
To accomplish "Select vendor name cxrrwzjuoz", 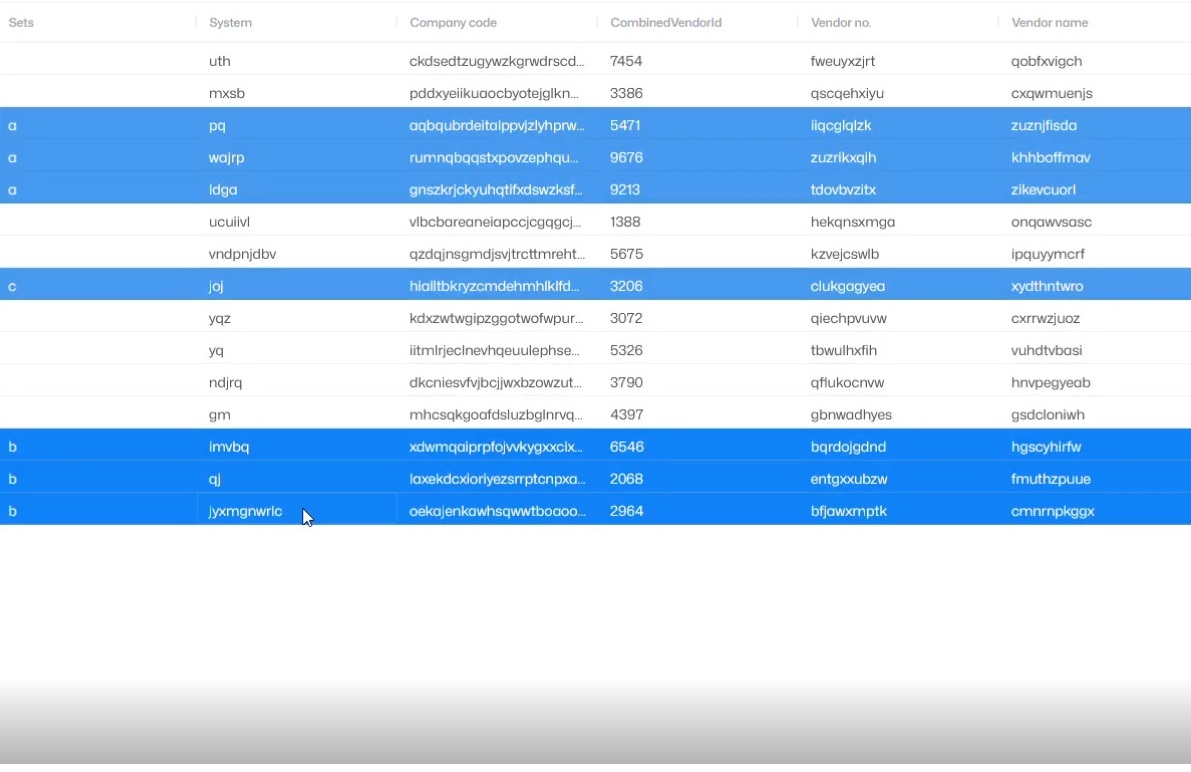I will tap(1047, 318).
